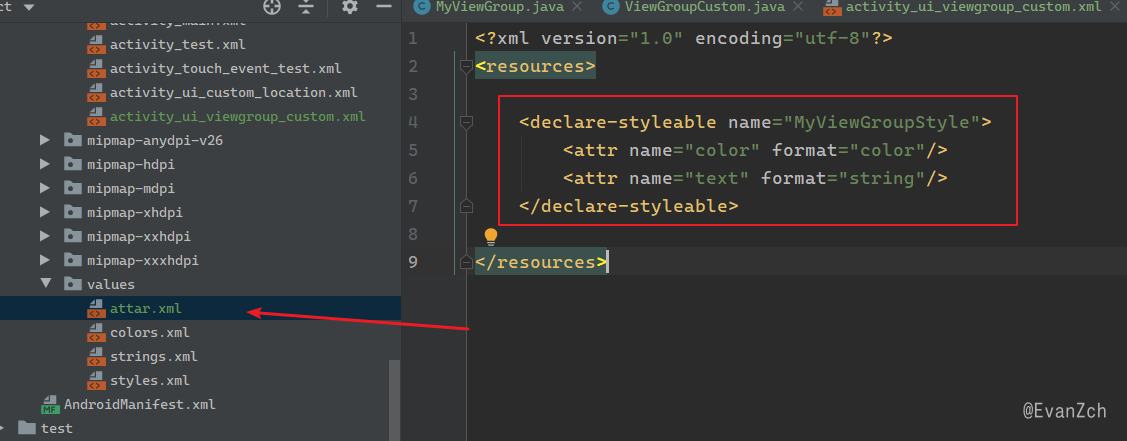
Task: Select styles.xml in the values folder
Action: pyautogui.click(x=150, y=380)
